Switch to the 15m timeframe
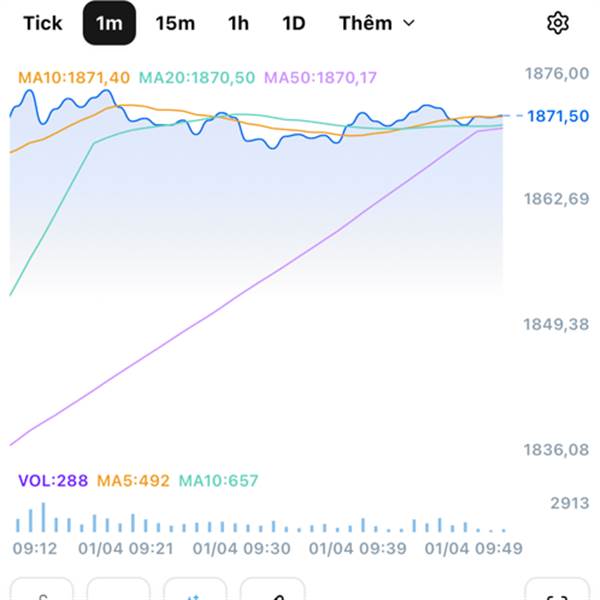The height and width of the screenshot is (600, 600). [175, 23]
